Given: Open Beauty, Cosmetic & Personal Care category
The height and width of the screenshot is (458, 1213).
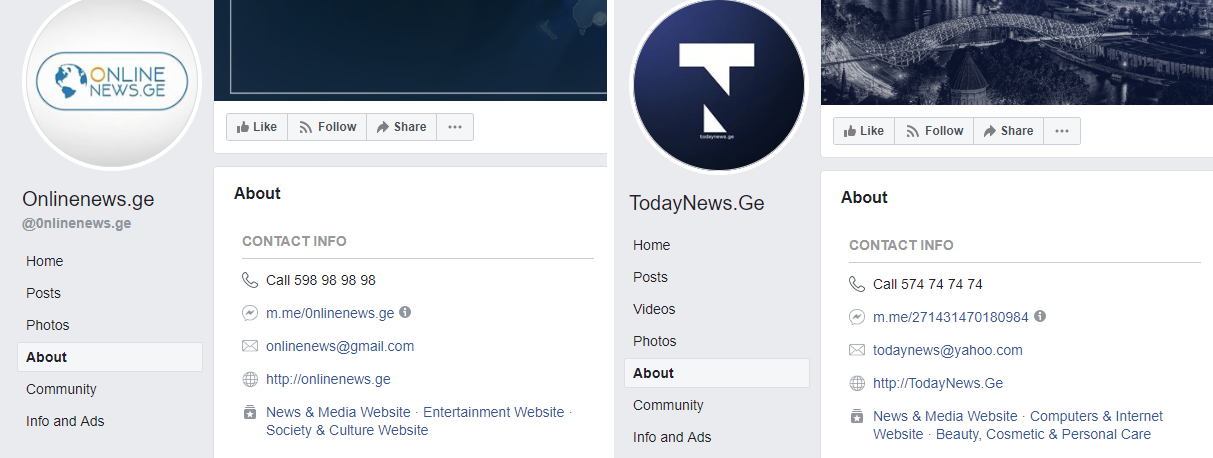Looking at the screenshot, I should (x=1043, y=434).
